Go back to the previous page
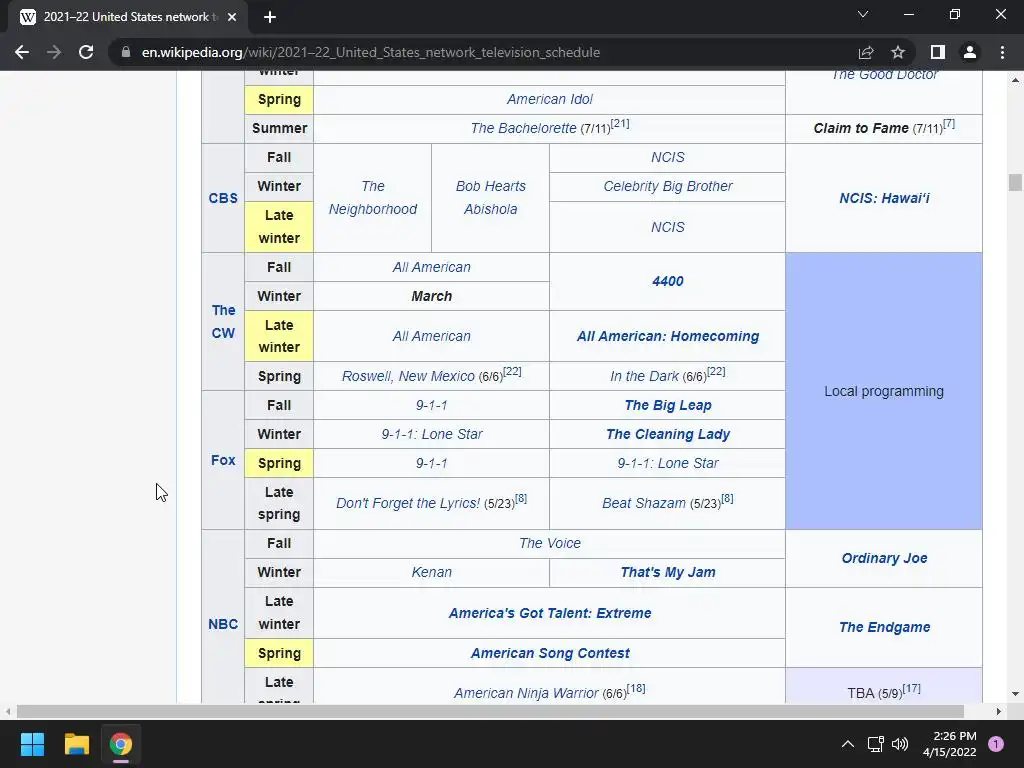 pyautogui.click(x=22, y=52)
